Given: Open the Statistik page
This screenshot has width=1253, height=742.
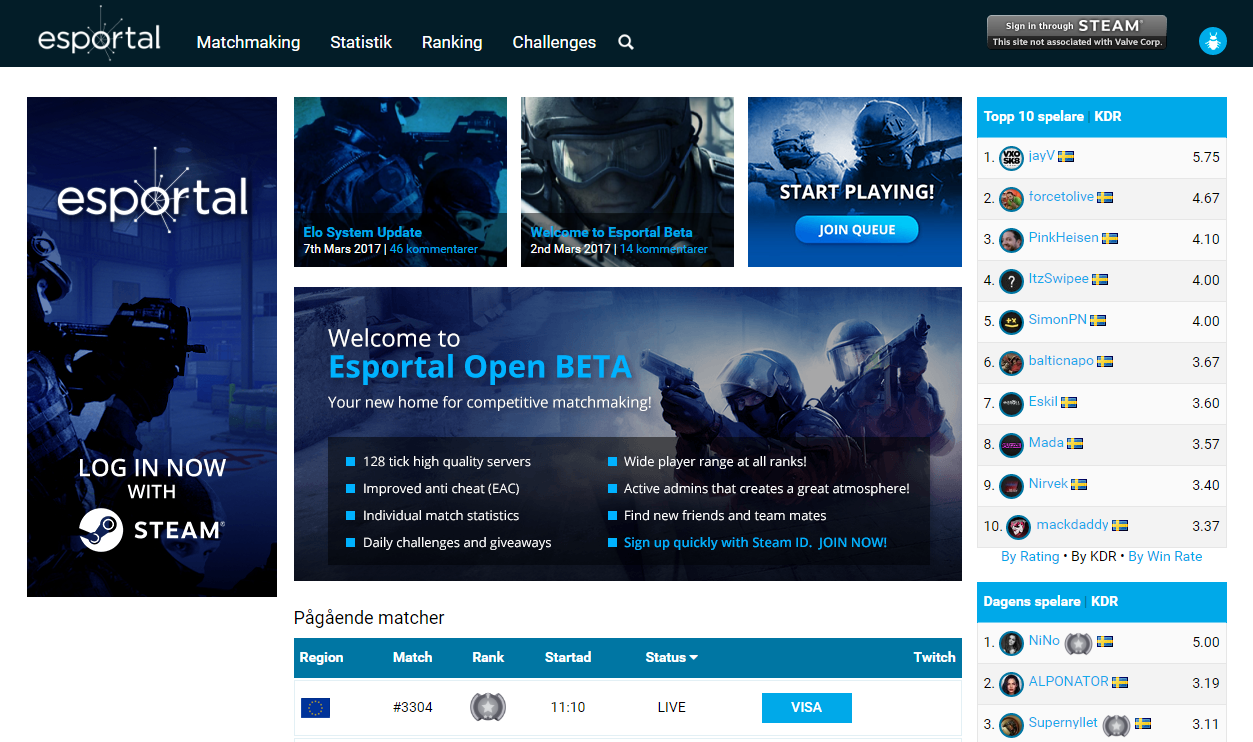Looking at the screenshot, I should point(361,42).
